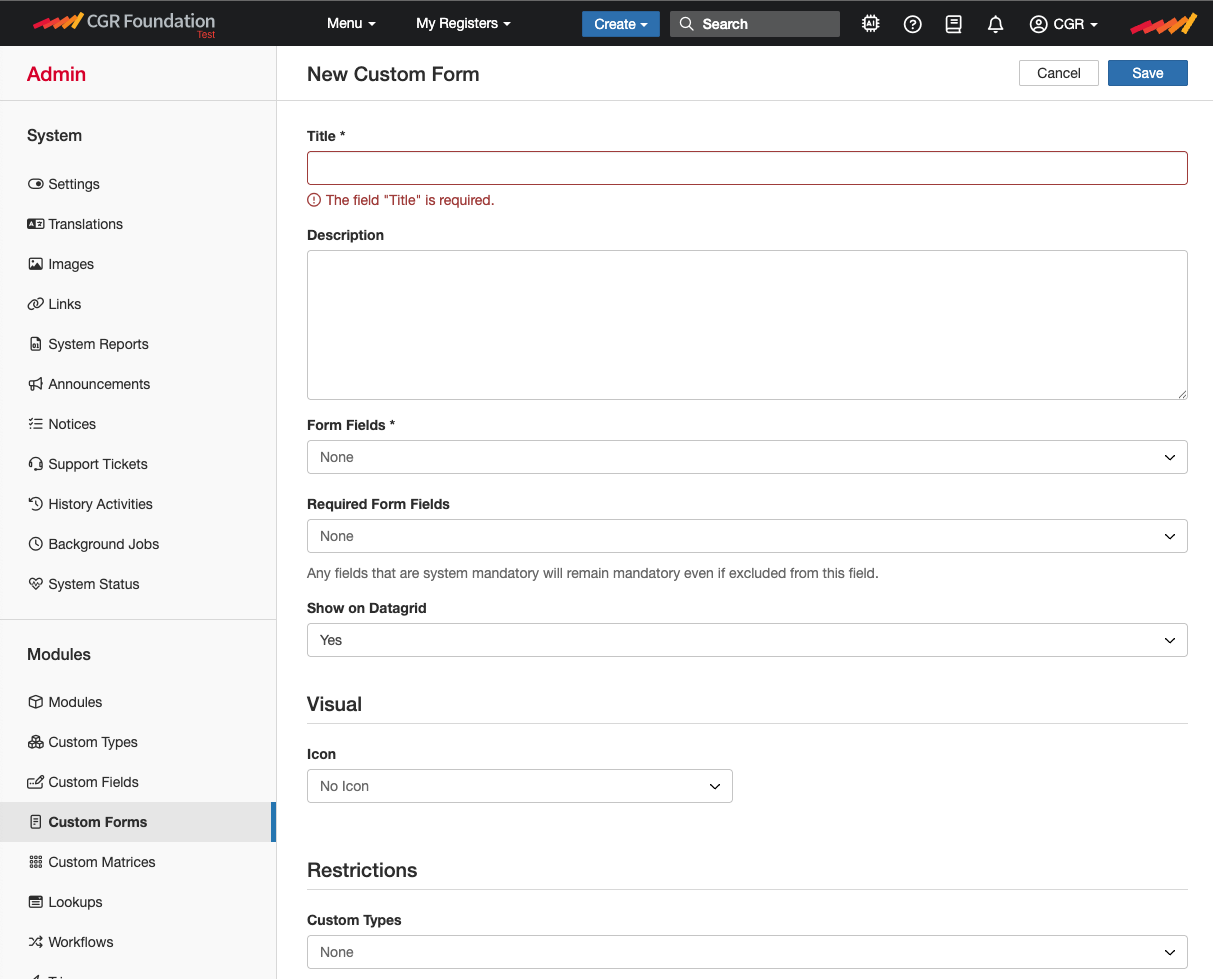This screenshot has height=979, width=1213.
Task: Click into the Description text area
Action: (747, 325)
